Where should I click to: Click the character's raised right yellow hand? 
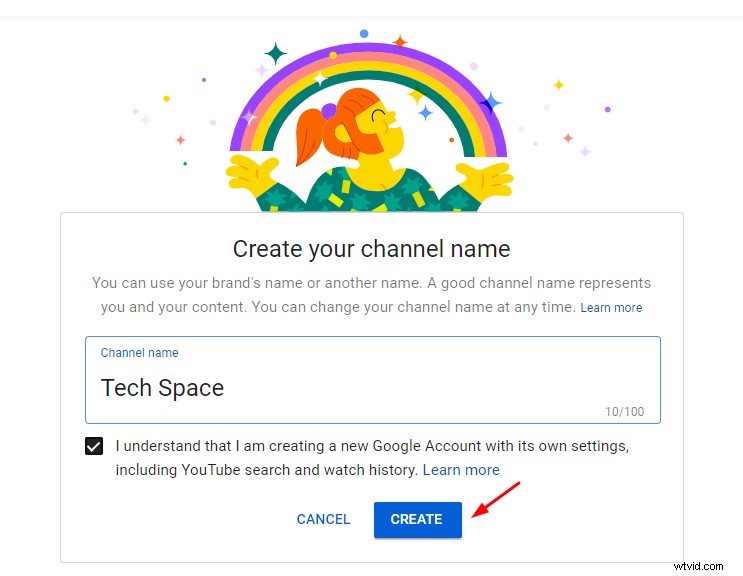[x=485, y=182]
